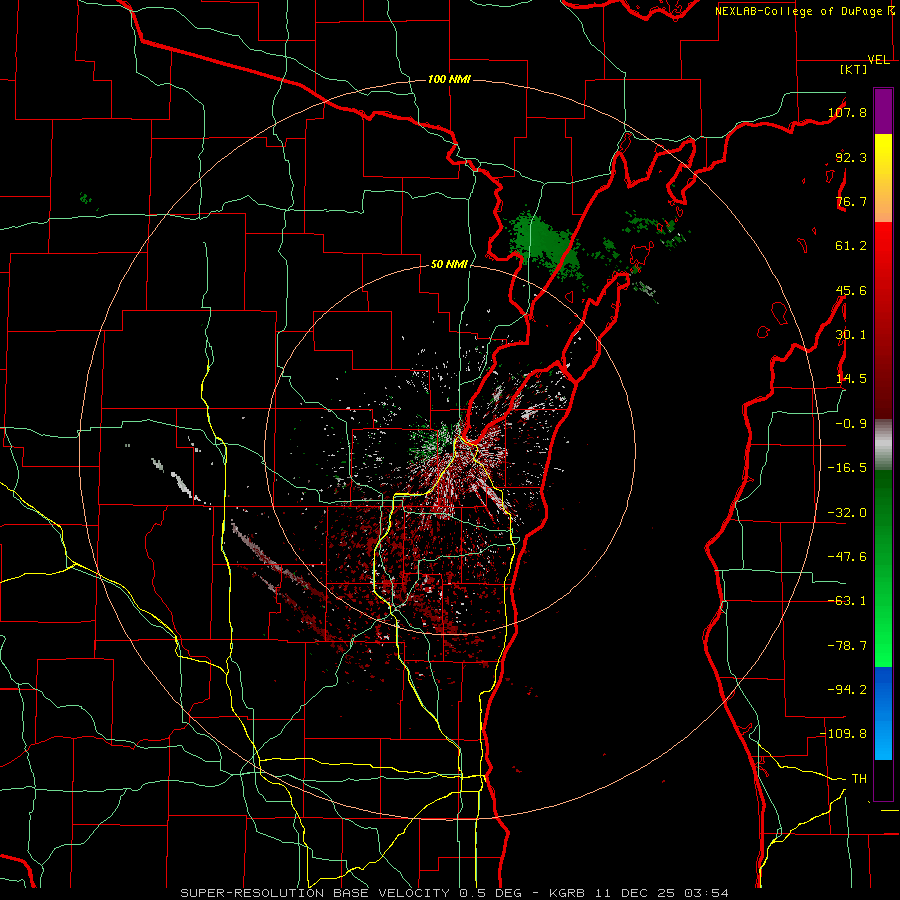Image resolution: width=900 pixels, height=900 pixels.
Task: Click the -94.2 velocity scale value
Action: 847,689
